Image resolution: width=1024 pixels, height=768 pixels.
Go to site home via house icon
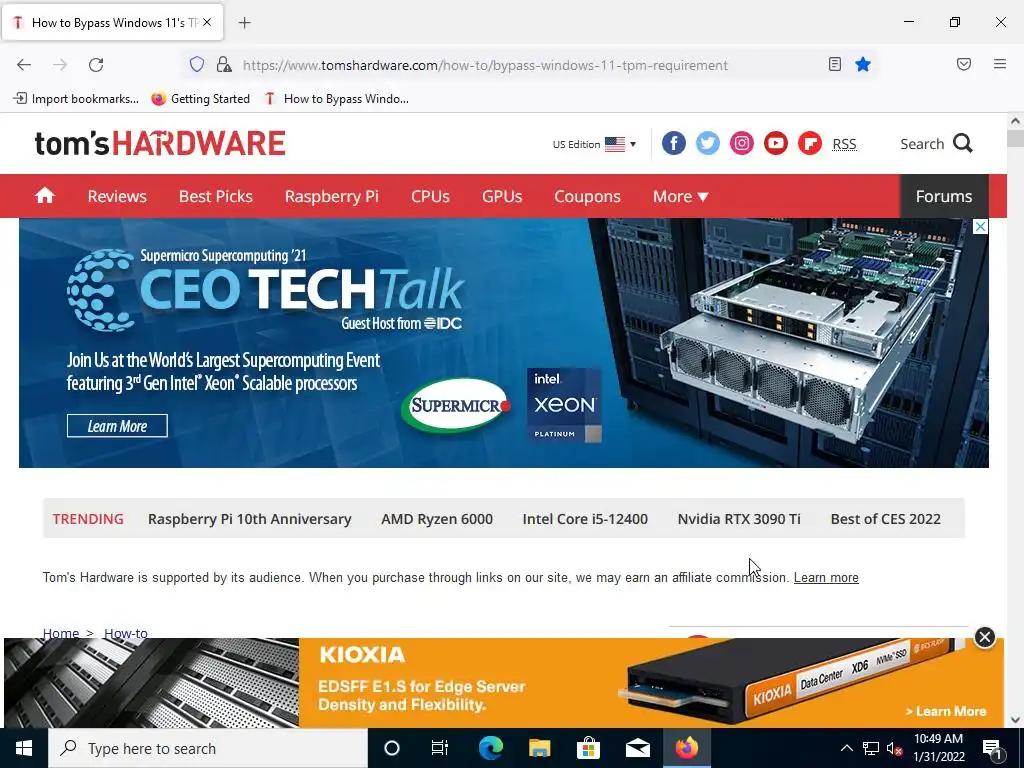44,195
